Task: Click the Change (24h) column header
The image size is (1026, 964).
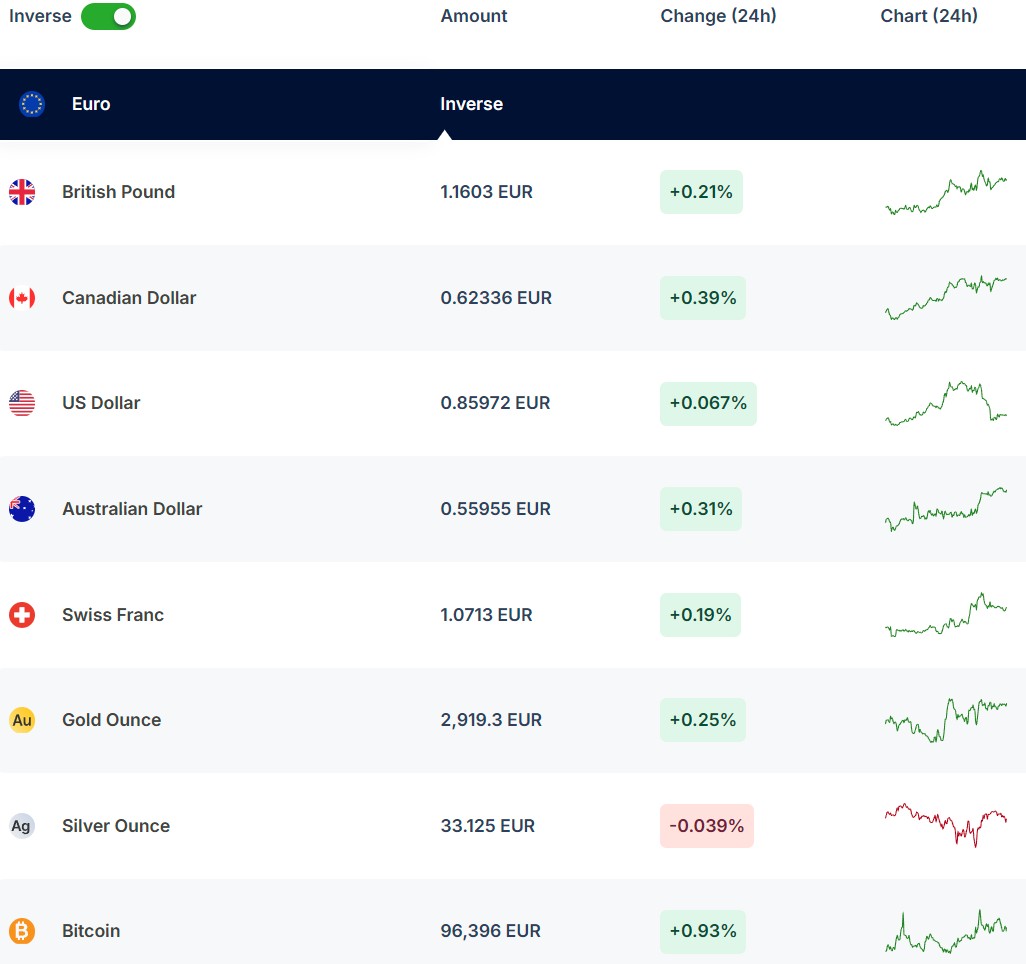Action: pos(718,16)
